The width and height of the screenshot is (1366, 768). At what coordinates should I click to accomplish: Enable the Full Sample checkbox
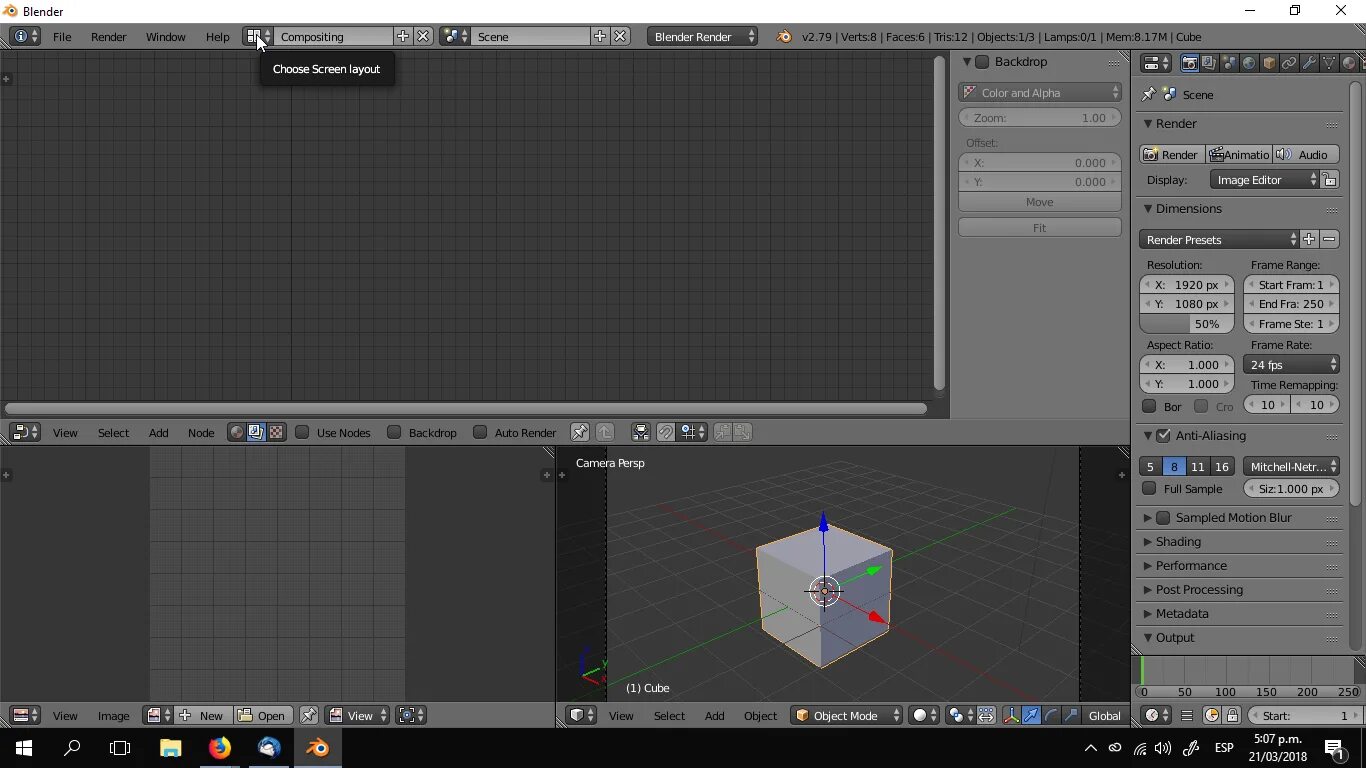pyautogui.click(x=1149, y=488)
